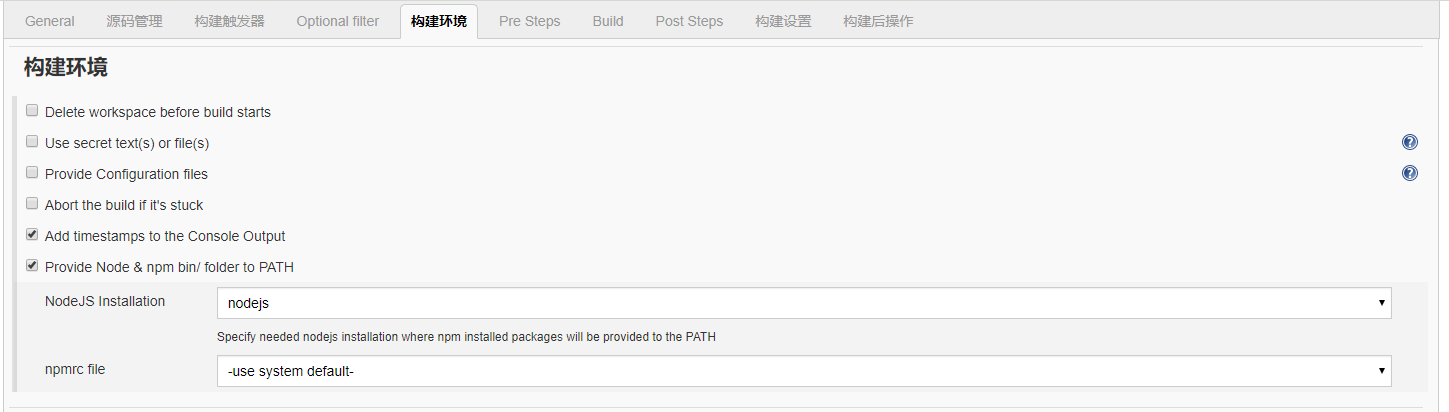Open the NodeJS Installation dropdown
This screenshot has height=412, width=1449.
coord(804,303)
